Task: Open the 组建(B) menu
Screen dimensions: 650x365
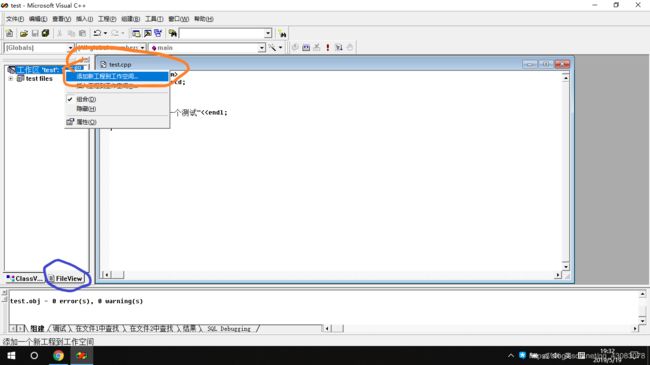Action: pyautogui.click(x=131, y=19)
